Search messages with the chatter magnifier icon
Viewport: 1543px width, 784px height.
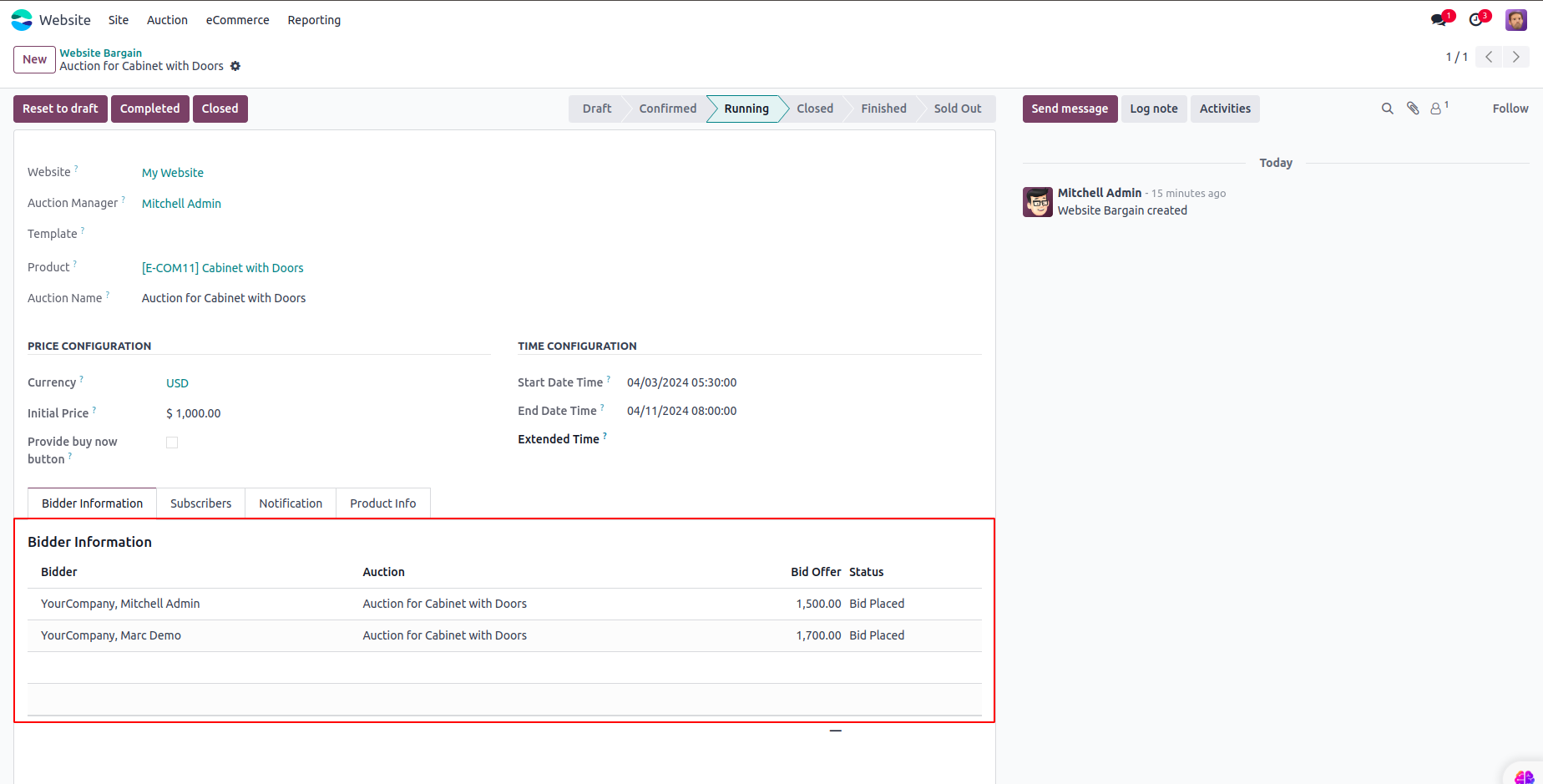coord(1388,109)
